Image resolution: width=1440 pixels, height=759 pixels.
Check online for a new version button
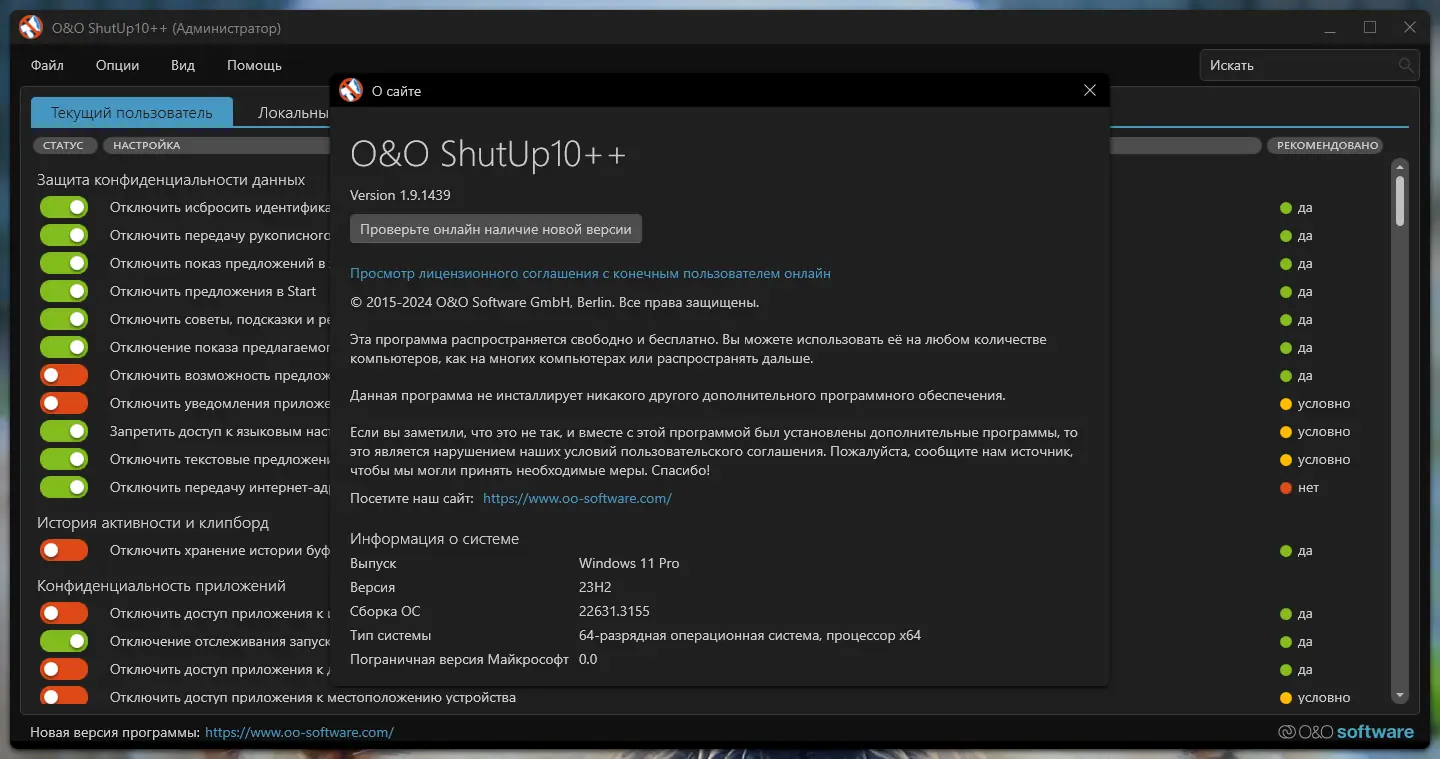(x=496, y=229)
